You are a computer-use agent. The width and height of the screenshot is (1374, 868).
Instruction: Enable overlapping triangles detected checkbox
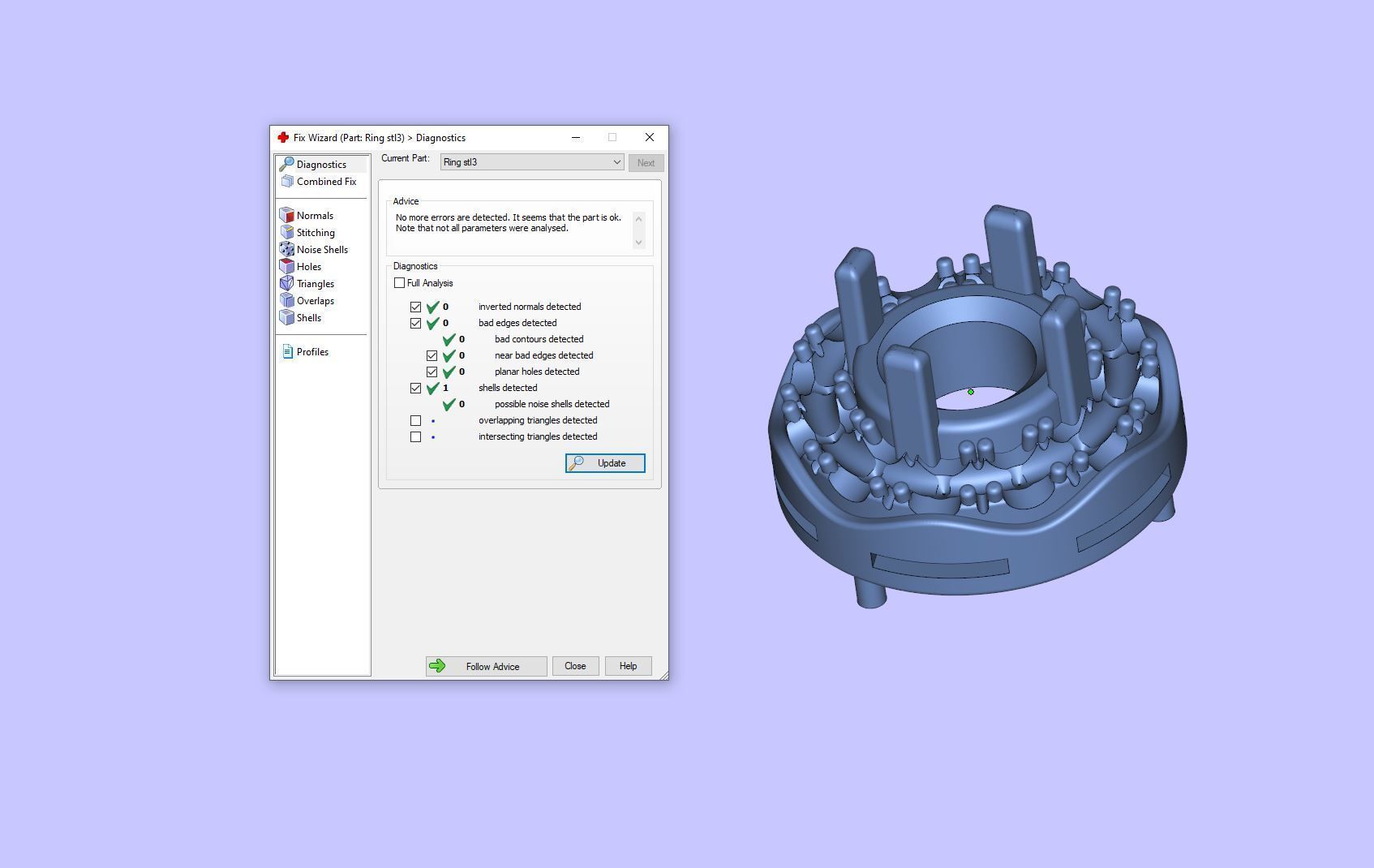[416, 420]
